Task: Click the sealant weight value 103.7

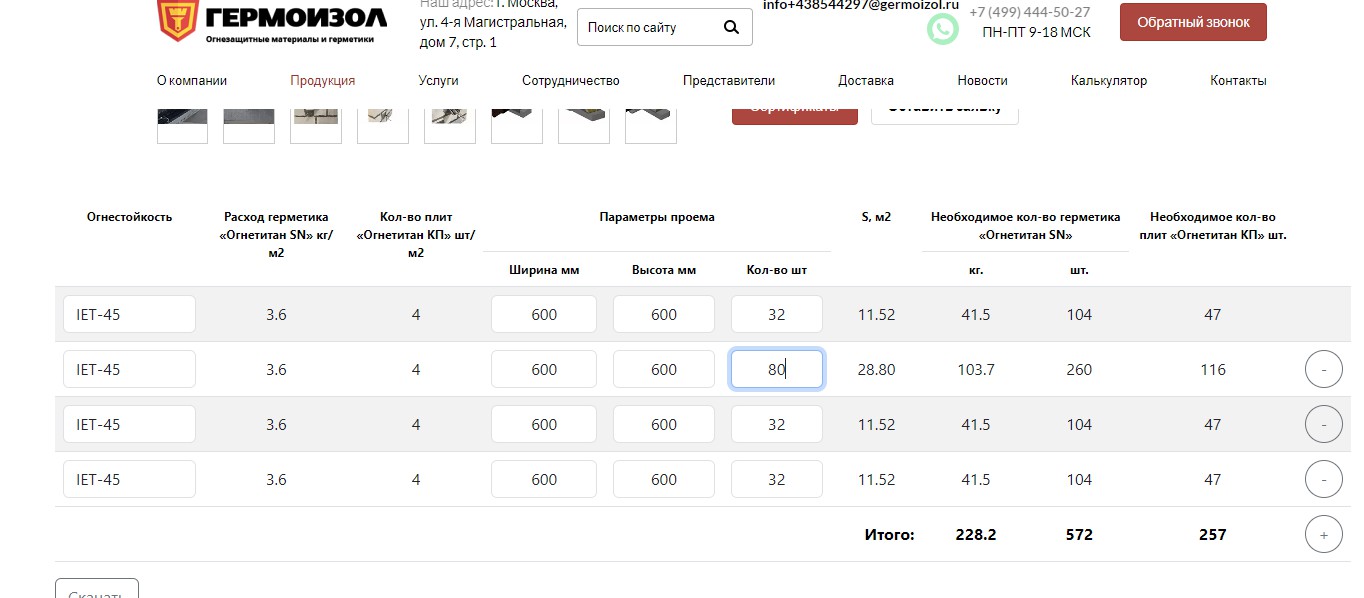Action: tap(976, 370)
